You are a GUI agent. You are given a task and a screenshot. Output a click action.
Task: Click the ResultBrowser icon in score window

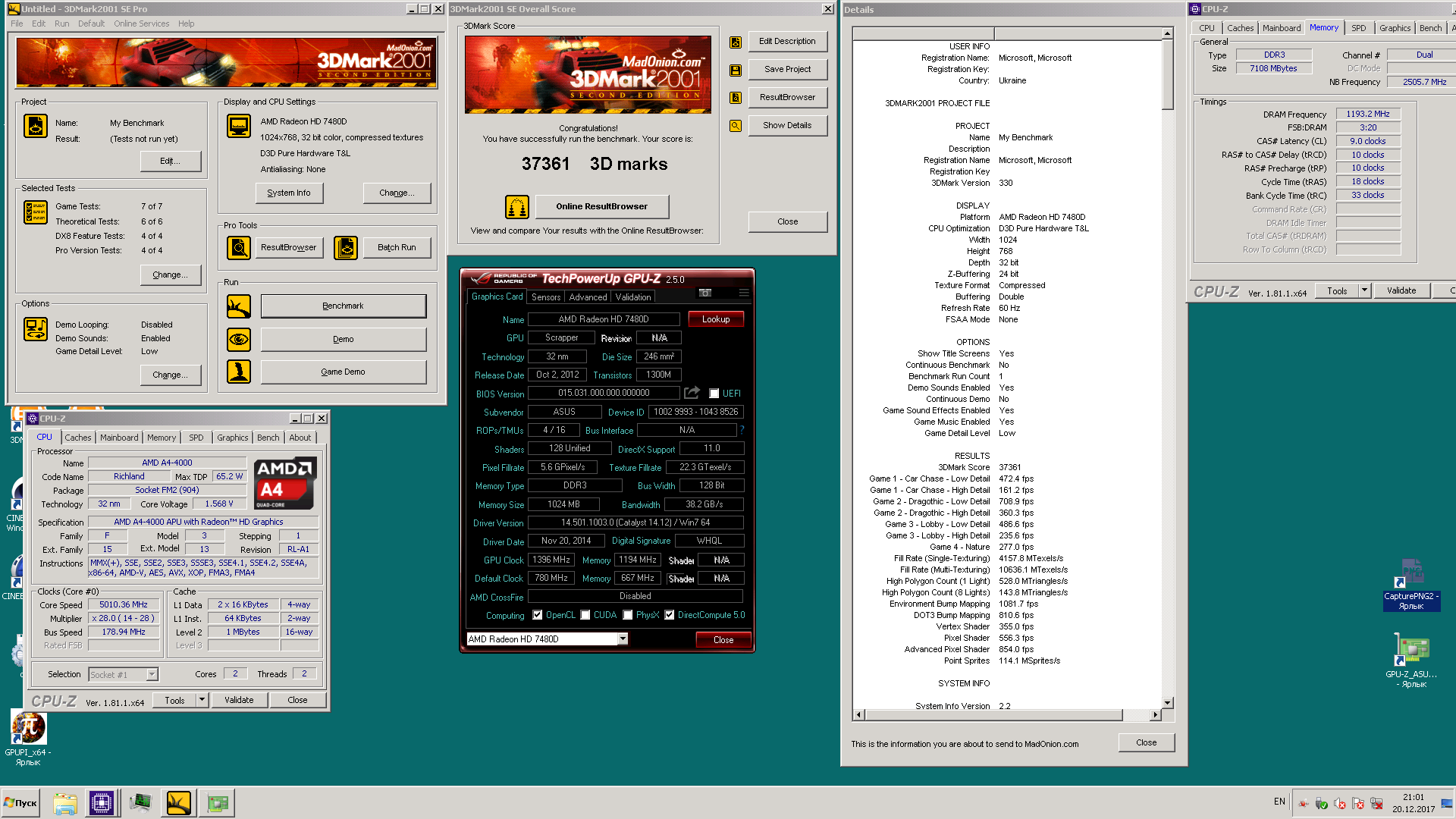coord(736,98)
